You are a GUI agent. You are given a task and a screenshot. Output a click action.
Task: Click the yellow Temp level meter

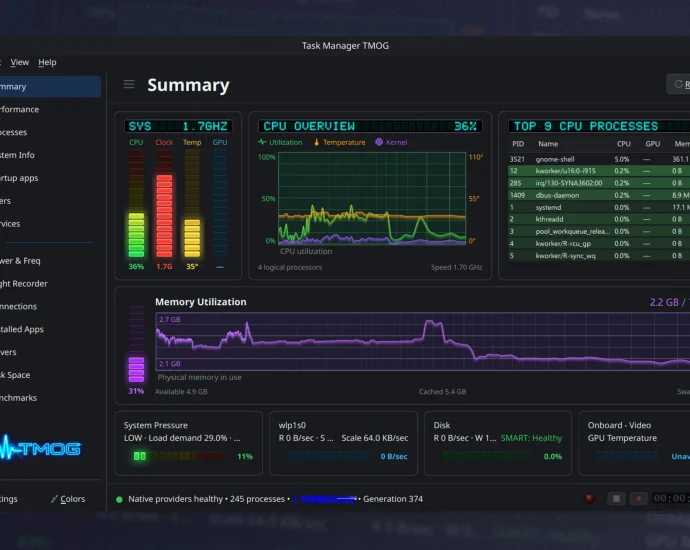tap(192, 203)
